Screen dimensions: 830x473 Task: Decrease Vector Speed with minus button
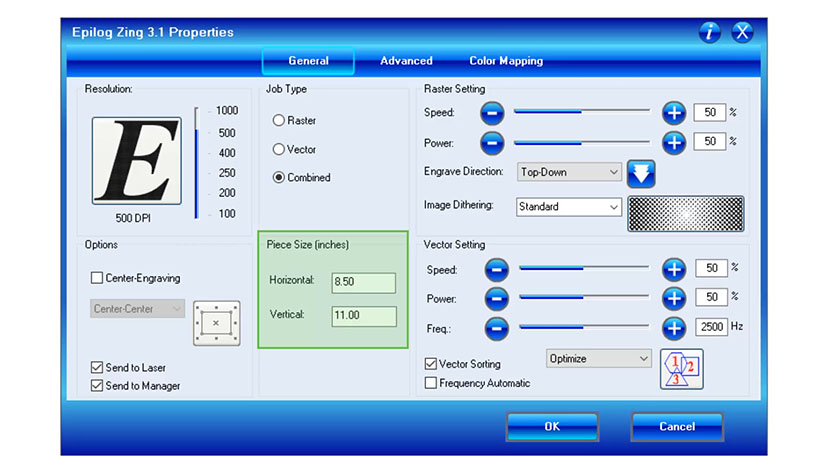[496, 269]
